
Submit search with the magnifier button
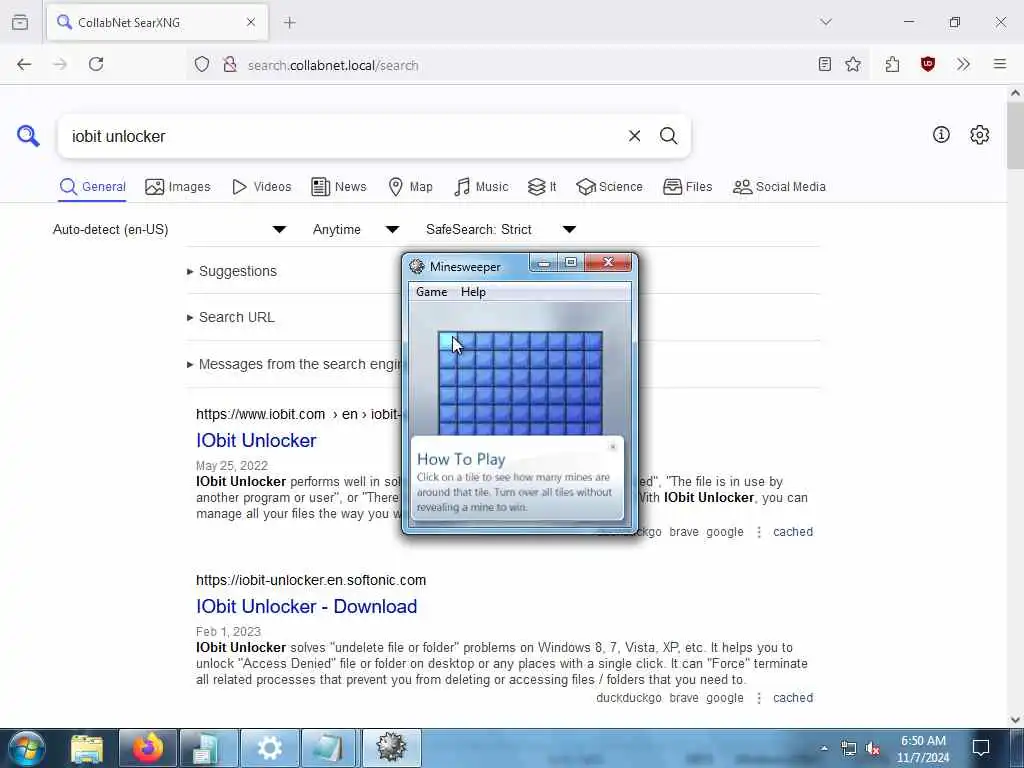coord(668,136)
